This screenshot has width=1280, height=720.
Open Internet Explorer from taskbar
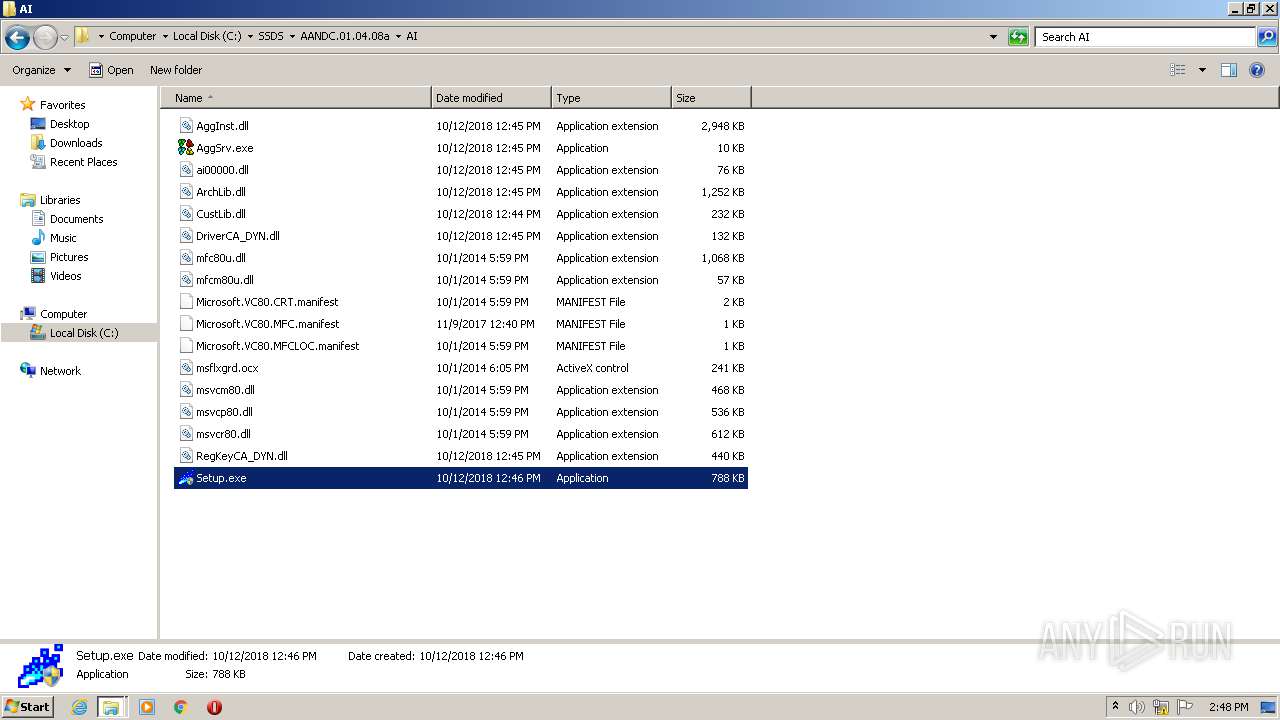click(x=79, y=707)
